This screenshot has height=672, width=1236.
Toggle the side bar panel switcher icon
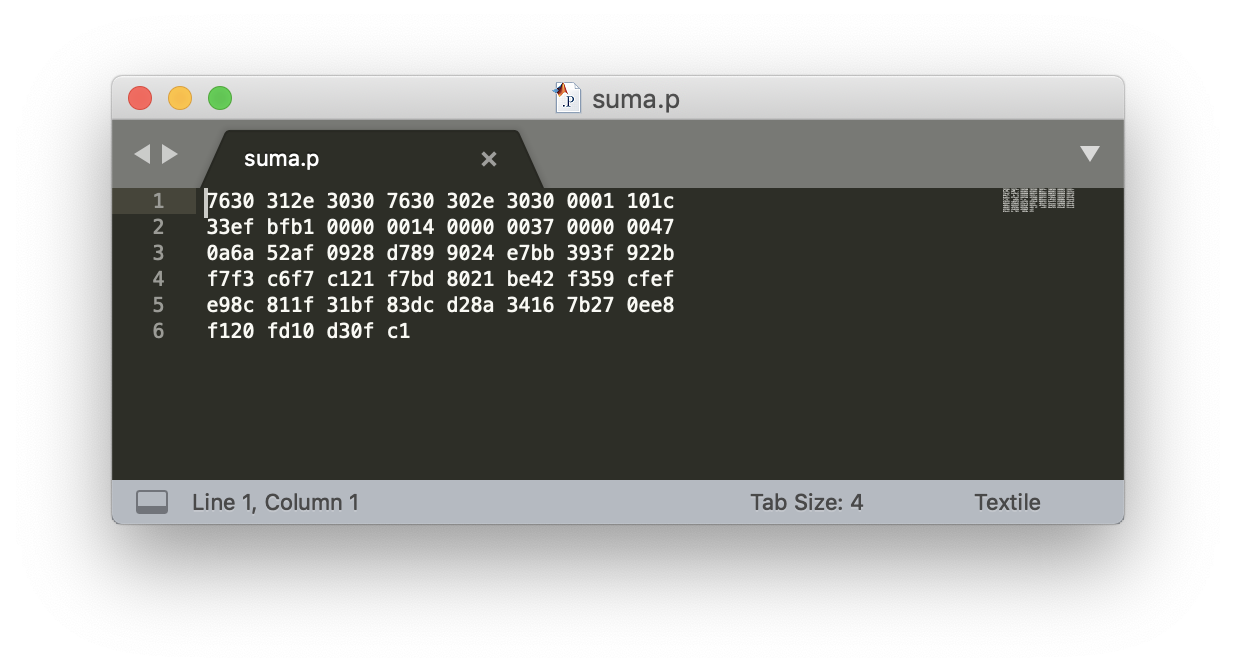[x=152, y=502]
